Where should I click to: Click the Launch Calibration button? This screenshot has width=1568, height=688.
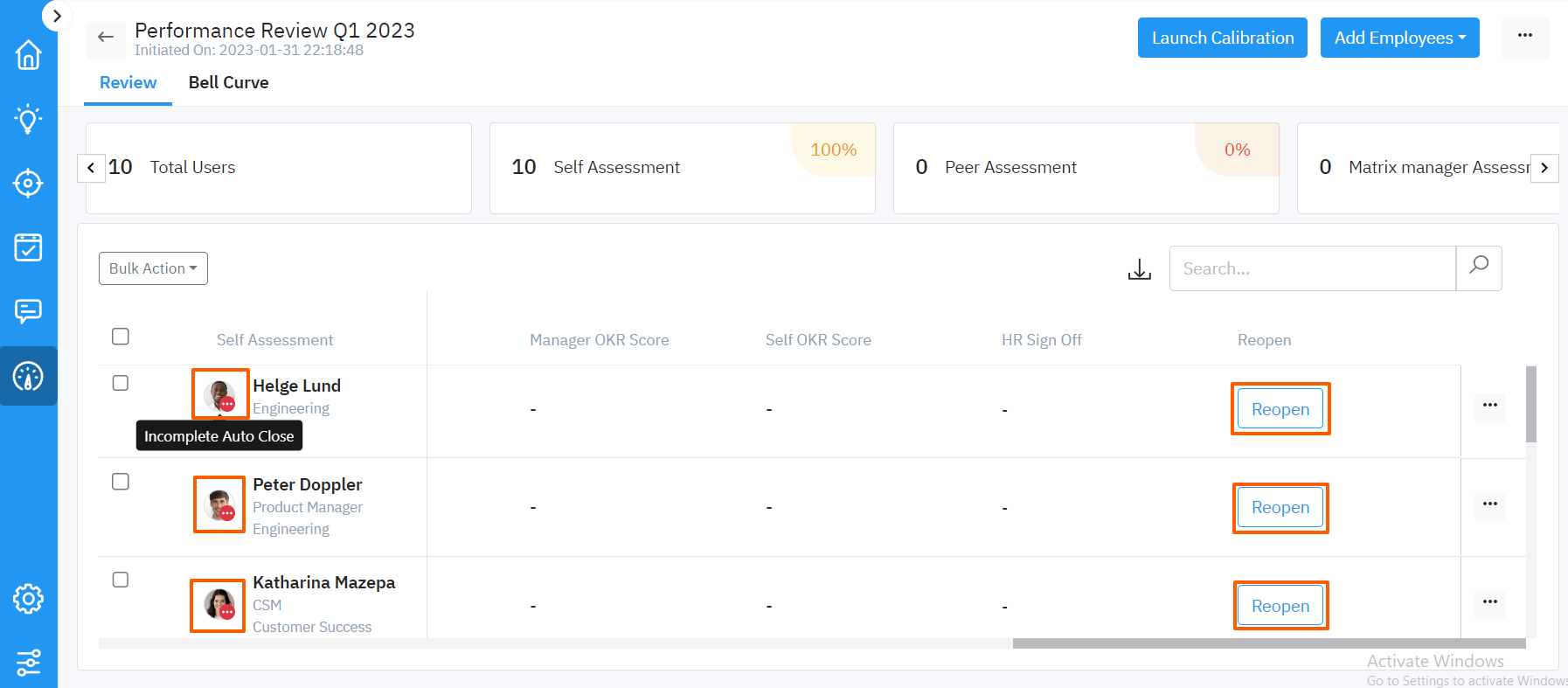[x=1222, y=38]
